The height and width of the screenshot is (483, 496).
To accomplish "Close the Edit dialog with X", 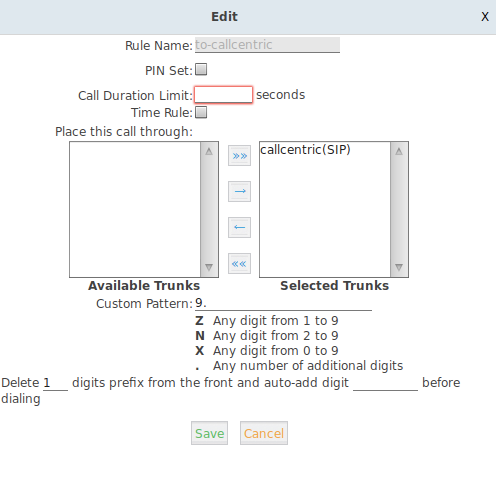I will 485,17.
